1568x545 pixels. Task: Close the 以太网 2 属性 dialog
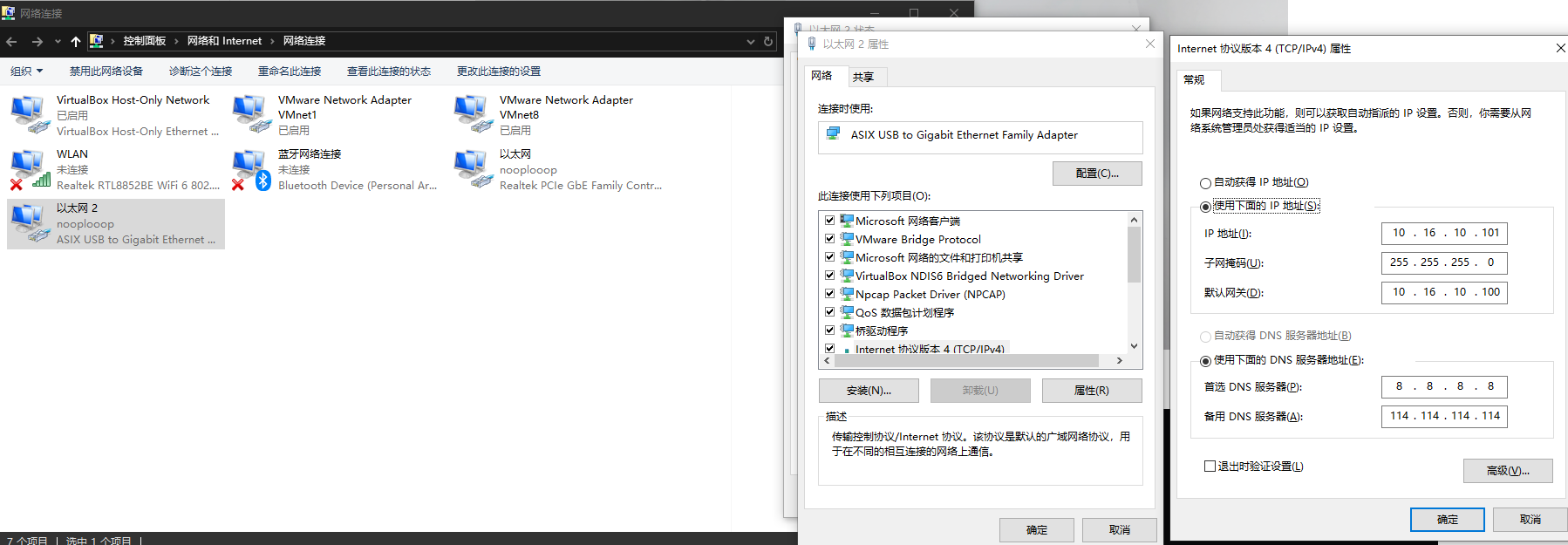[1150, 44]
